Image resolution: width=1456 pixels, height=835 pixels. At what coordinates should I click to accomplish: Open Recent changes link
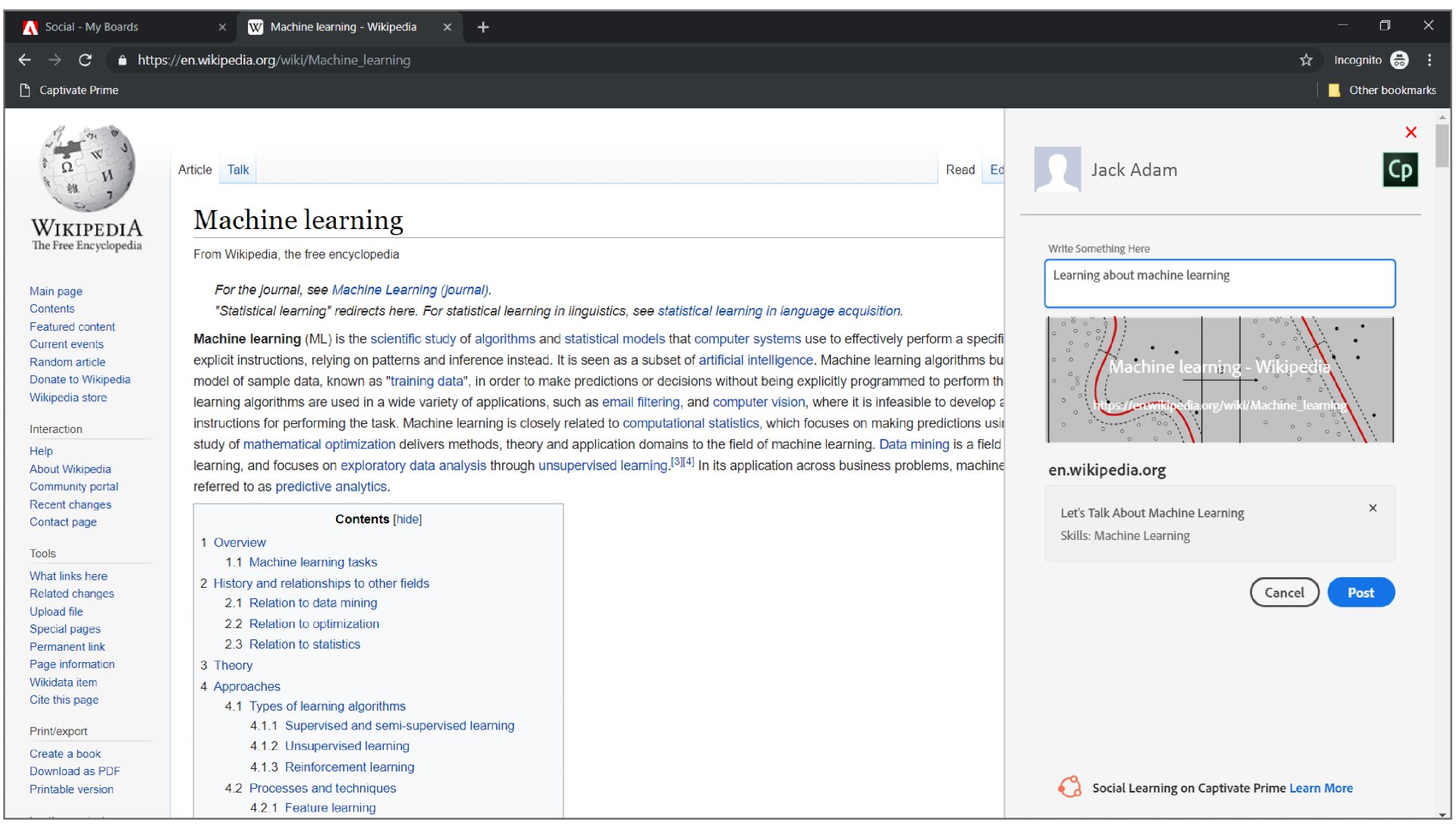pos(70,505)
